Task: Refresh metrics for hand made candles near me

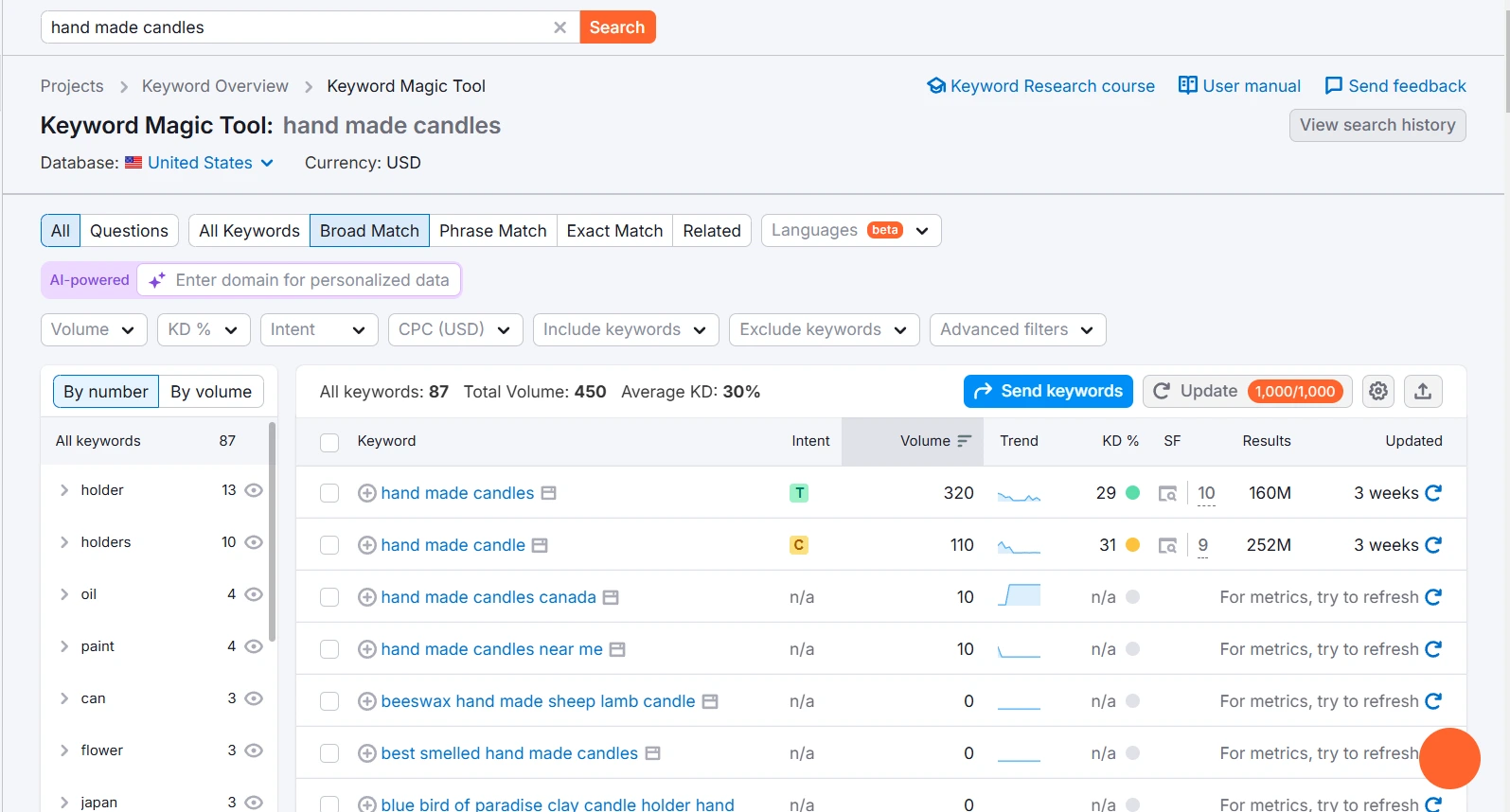Action: pyautogui.click(x=1433, y=649)
